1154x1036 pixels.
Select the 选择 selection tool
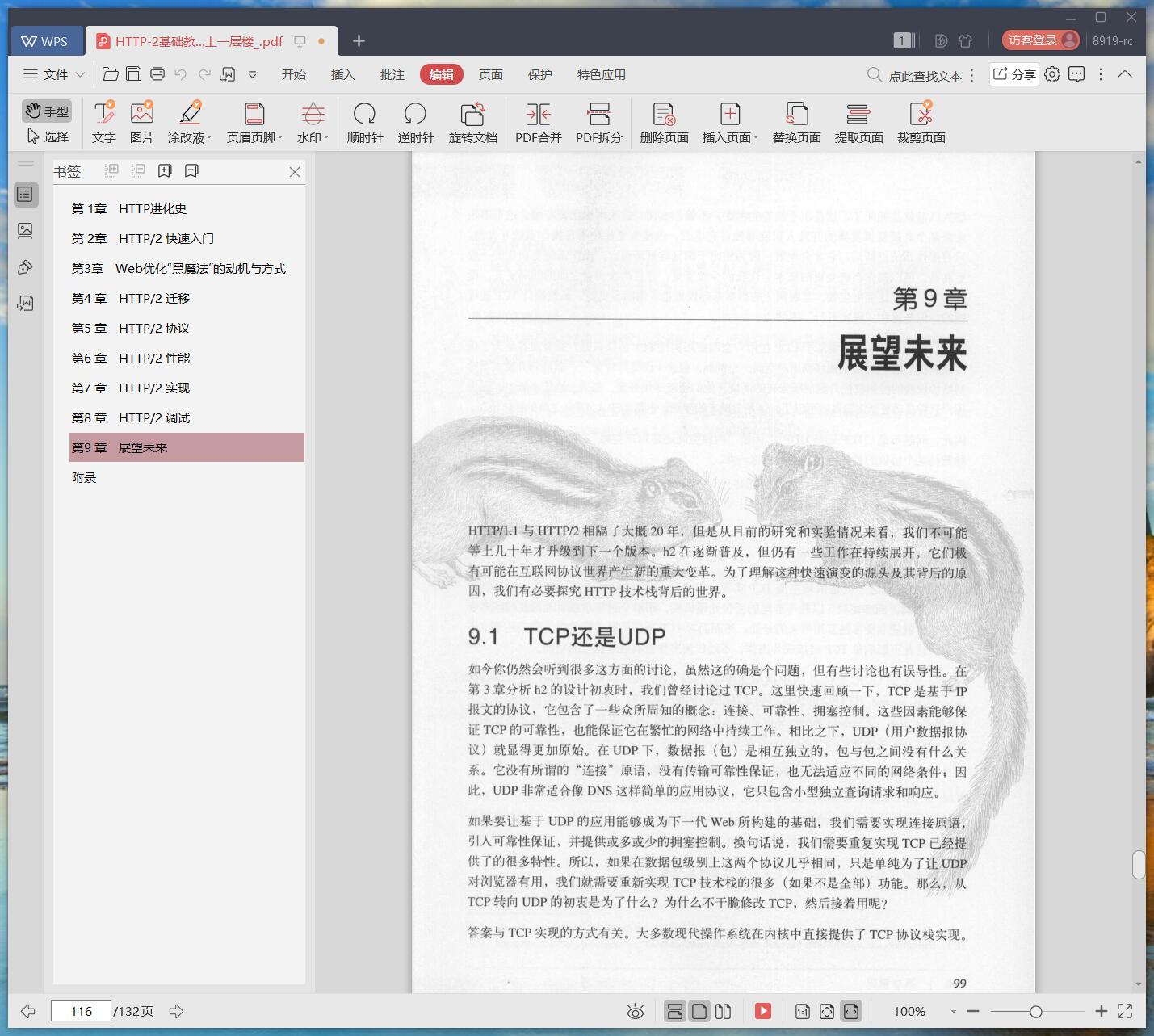pyautogui.click(x=47, y=136)
